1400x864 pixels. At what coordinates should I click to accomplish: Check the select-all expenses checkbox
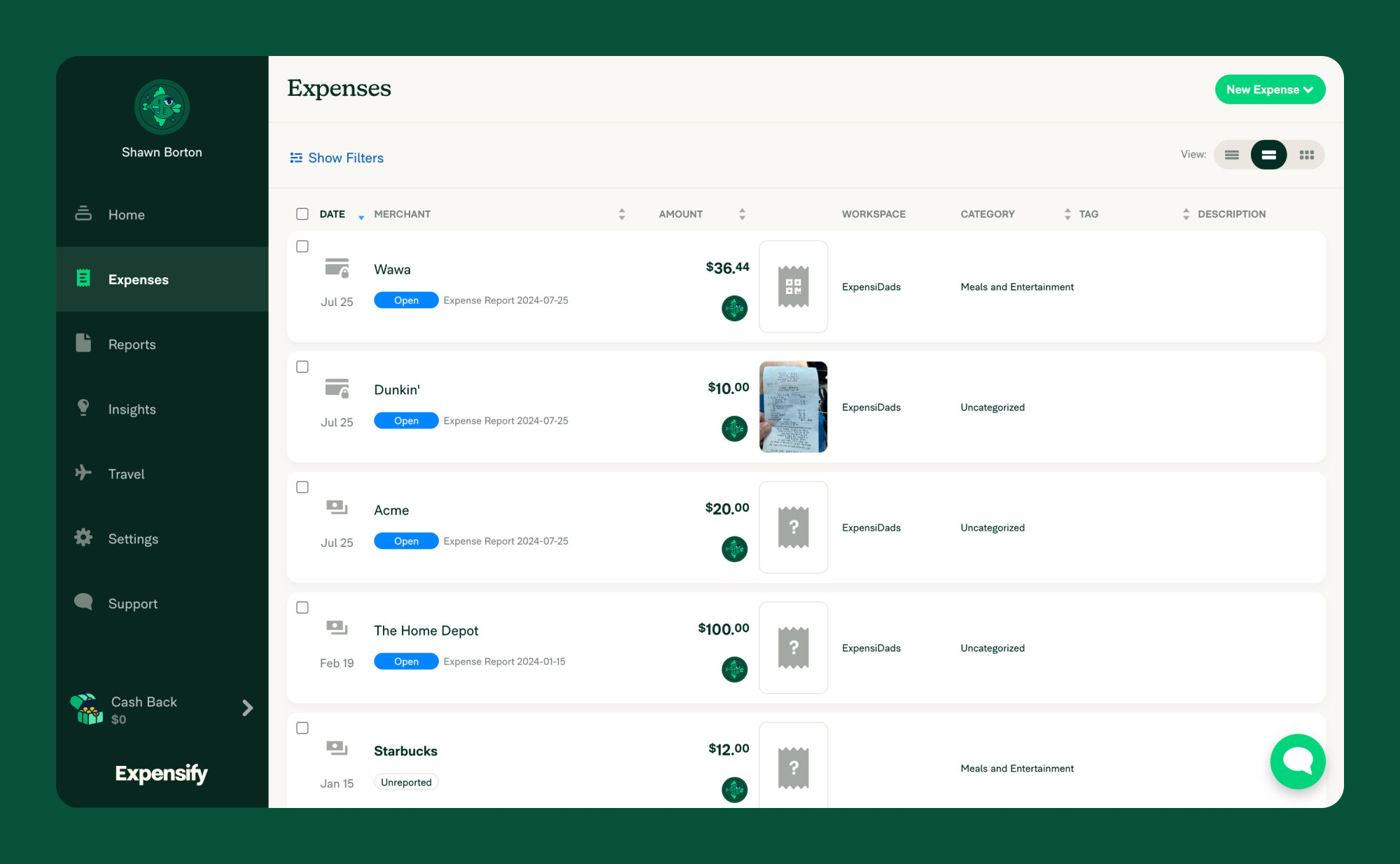(302, 214)
